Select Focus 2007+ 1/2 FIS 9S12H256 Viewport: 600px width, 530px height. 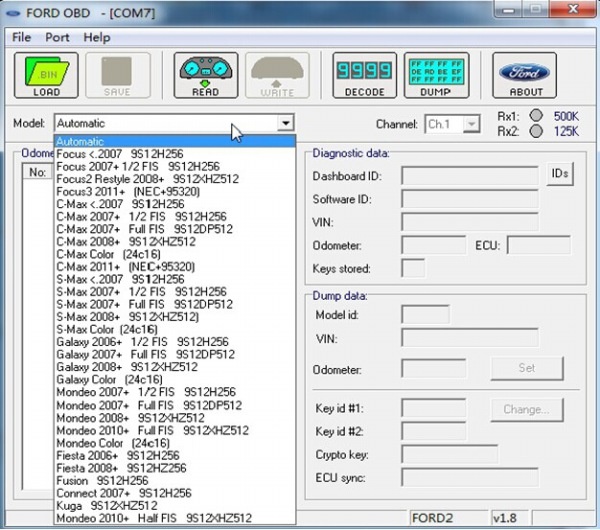click(x=175, y=166)
